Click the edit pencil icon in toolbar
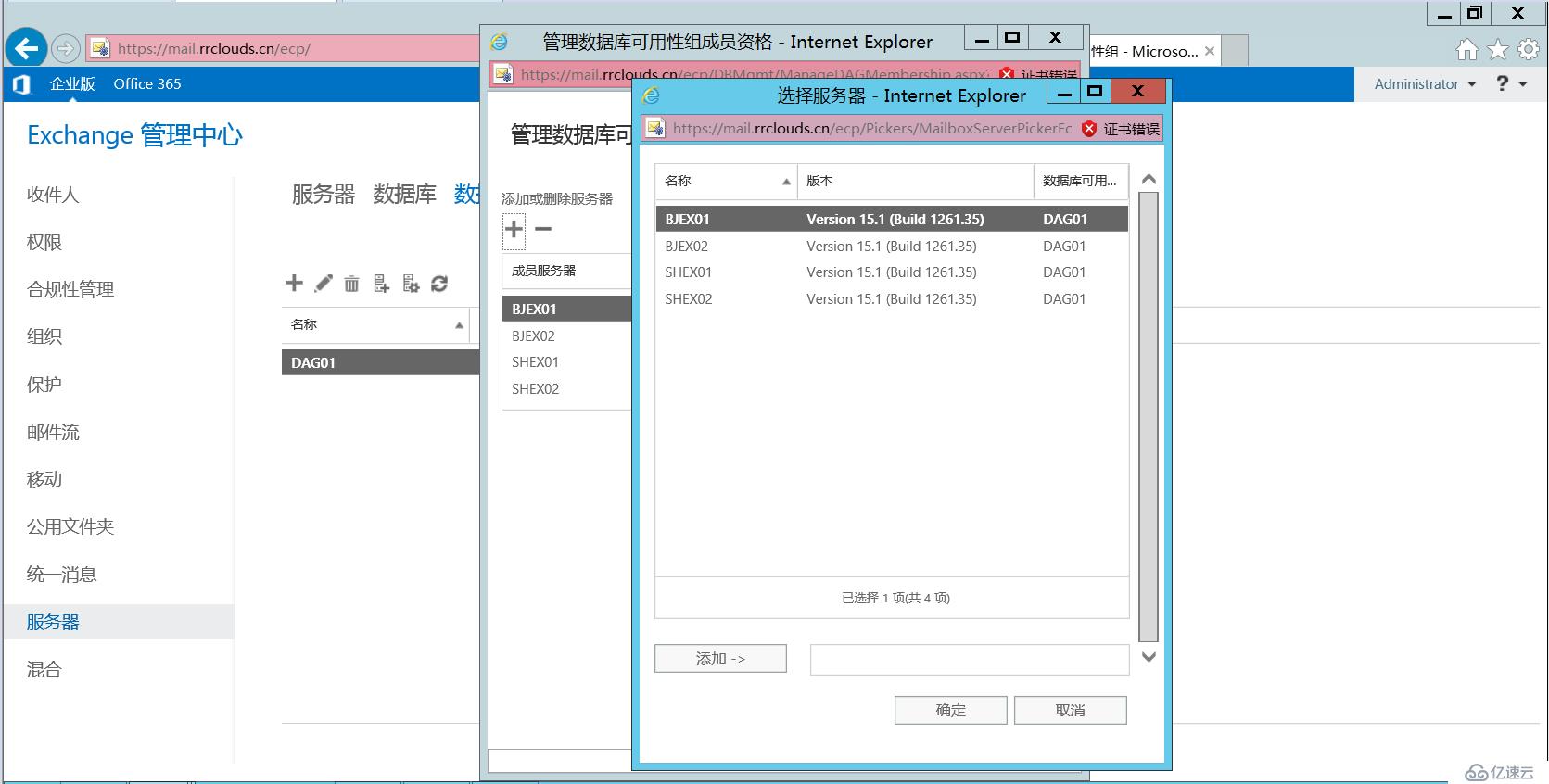 tap(323, 284)
